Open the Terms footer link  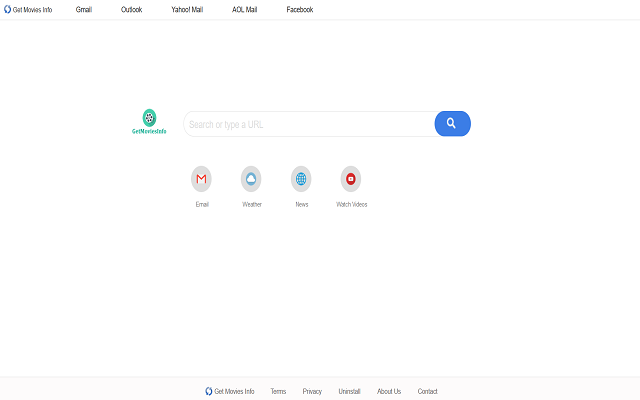pyautogui.click(x=278, y=391)
